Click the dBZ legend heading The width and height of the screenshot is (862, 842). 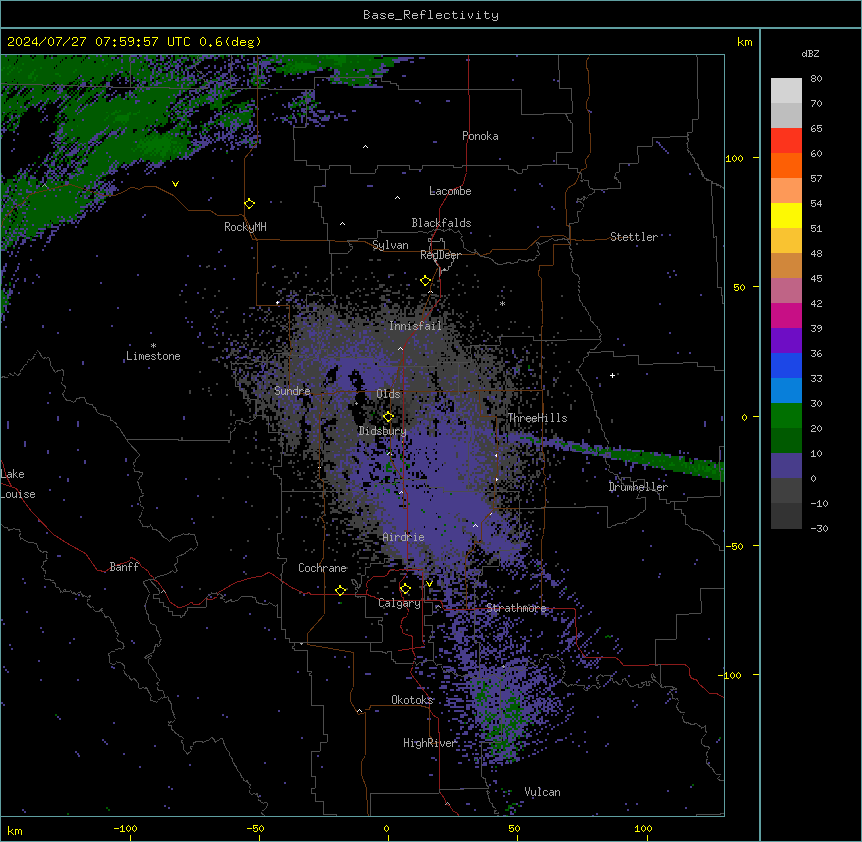pos(810,54)
